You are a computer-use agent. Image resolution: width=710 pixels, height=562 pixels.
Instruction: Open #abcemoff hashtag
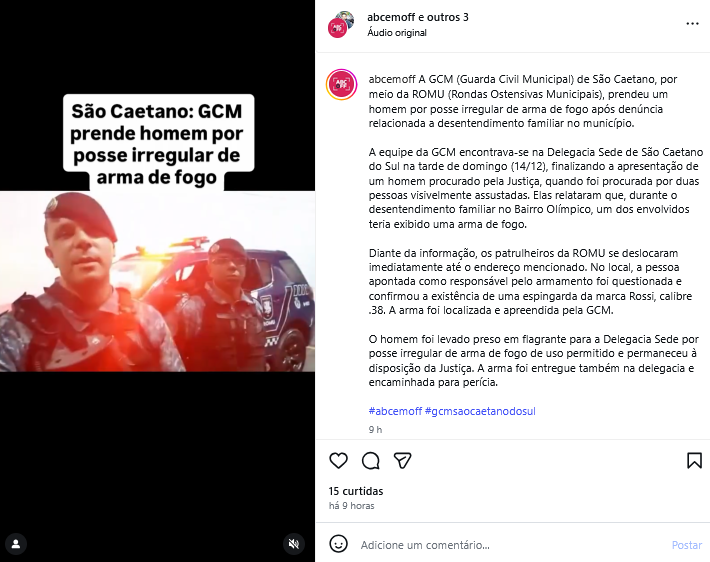coord(395,411)
